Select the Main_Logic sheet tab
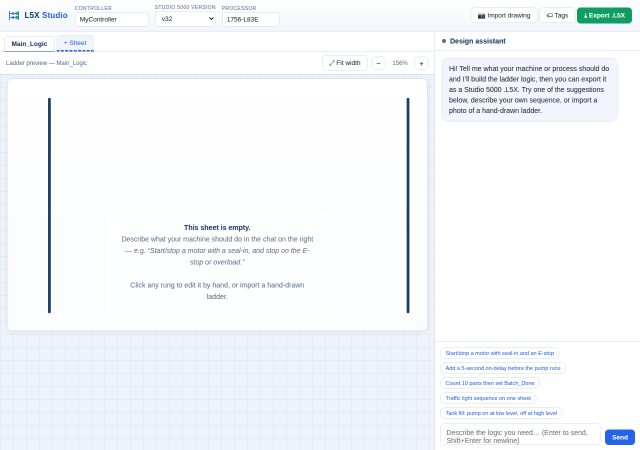The height and width of the screenshot is (450, 640). tap(29, 44)
